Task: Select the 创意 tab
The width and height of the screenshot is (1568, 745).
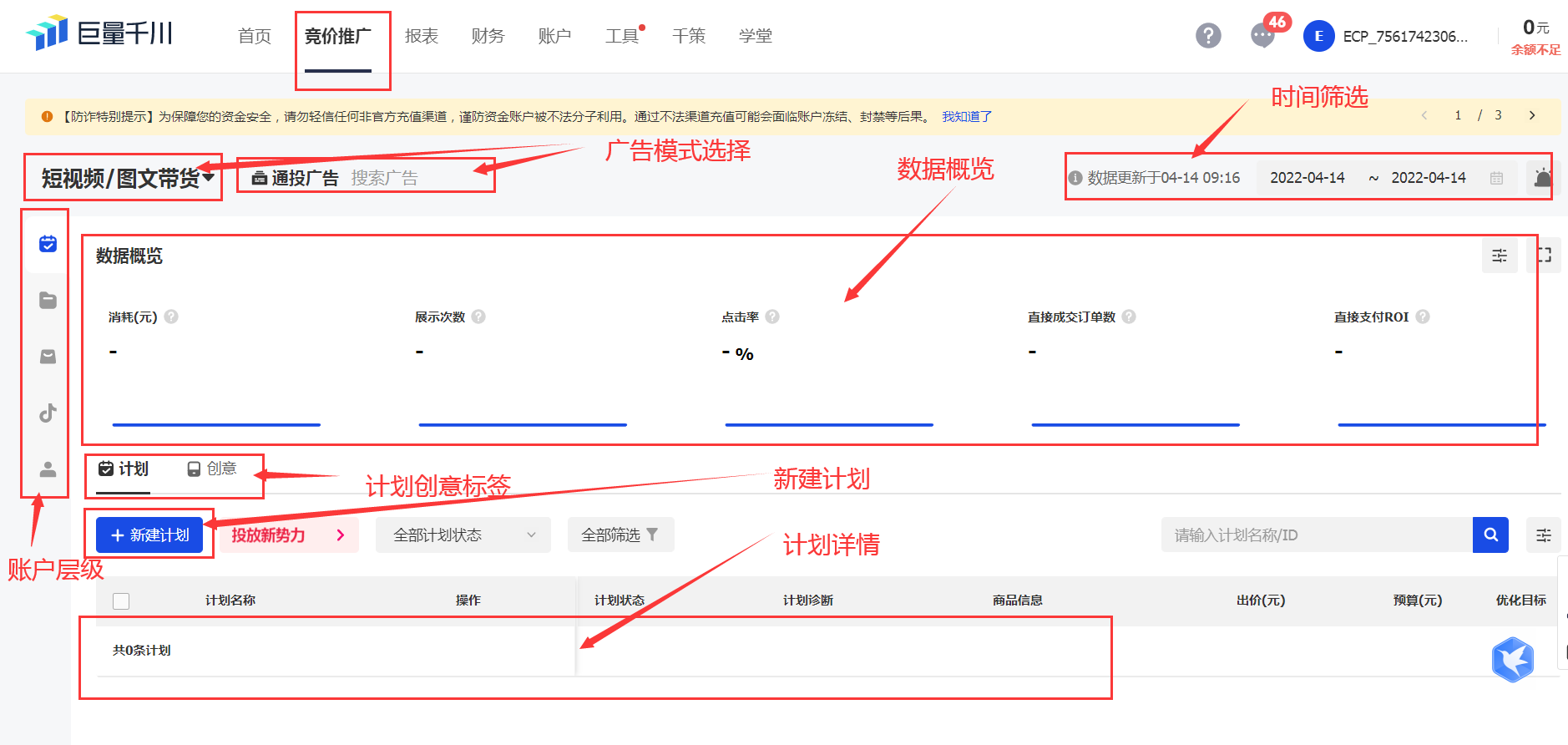Action: [x=212, y=469]
